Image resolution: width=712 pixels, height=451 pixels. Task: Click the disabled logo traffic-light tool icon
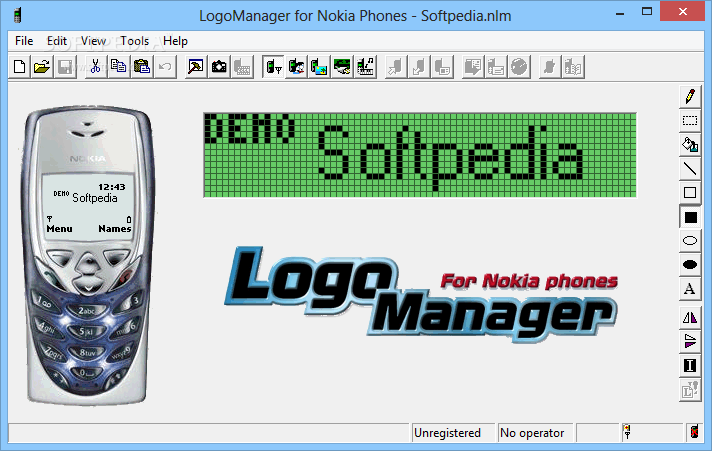(x=690, y=390)
